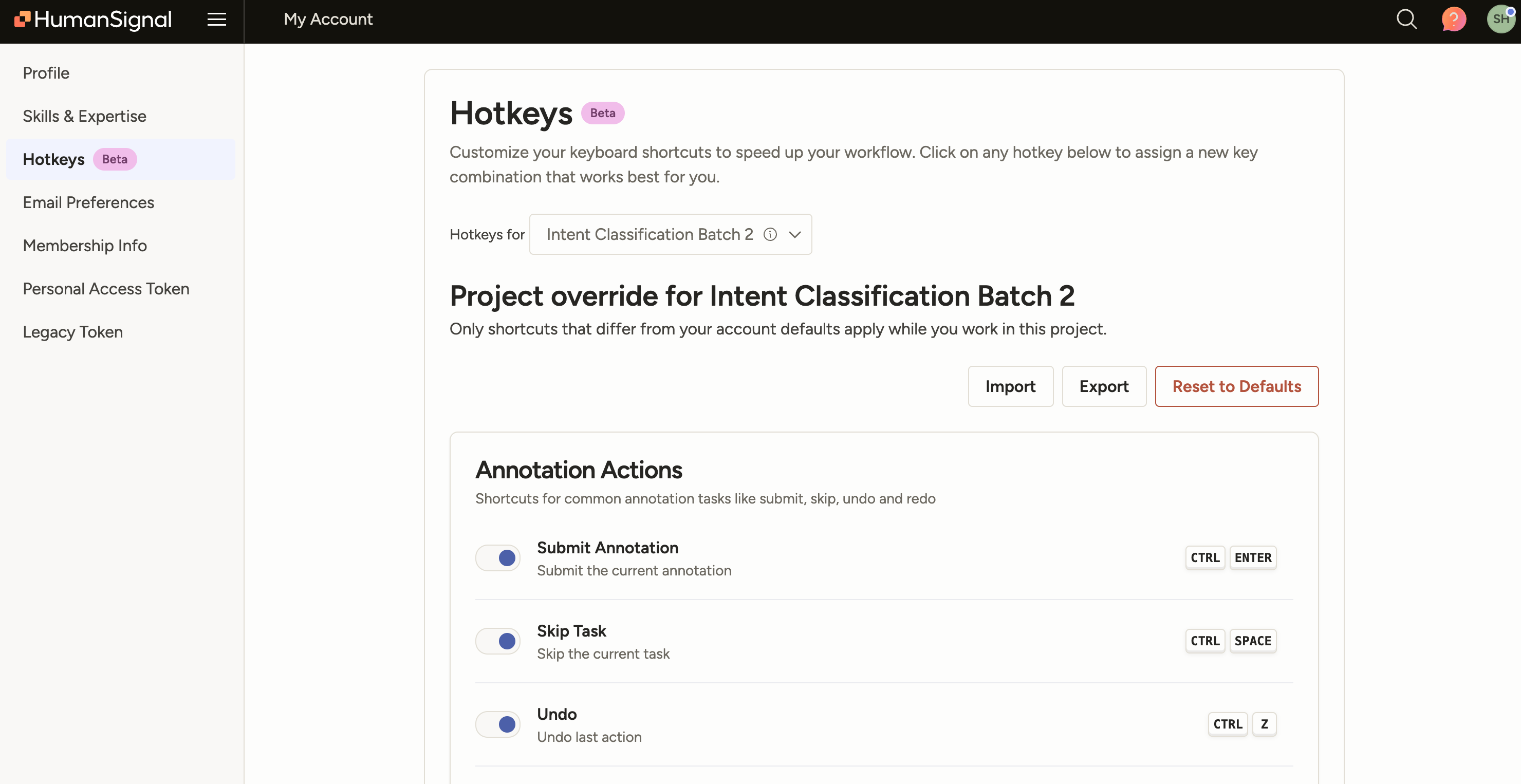Viewport: 1521px width, 784px height.
Task: Click the My Account header title
Action: 328,20
